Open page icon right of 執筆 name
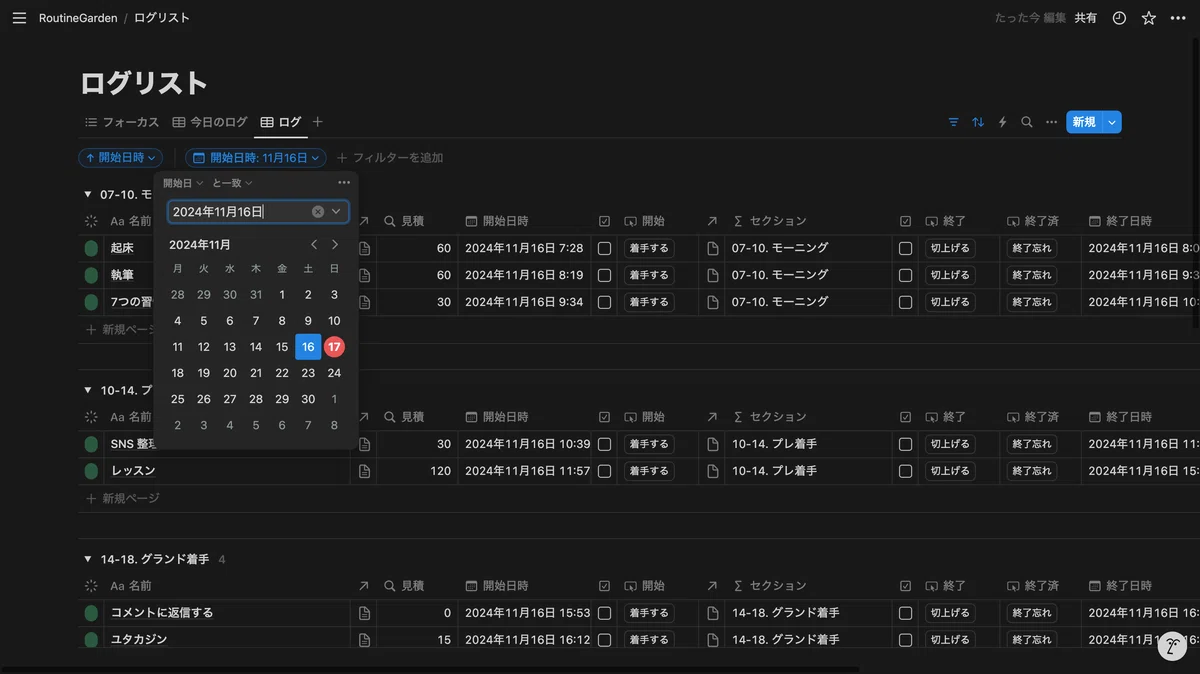The image size is (1200, 674). click(364, 275)
